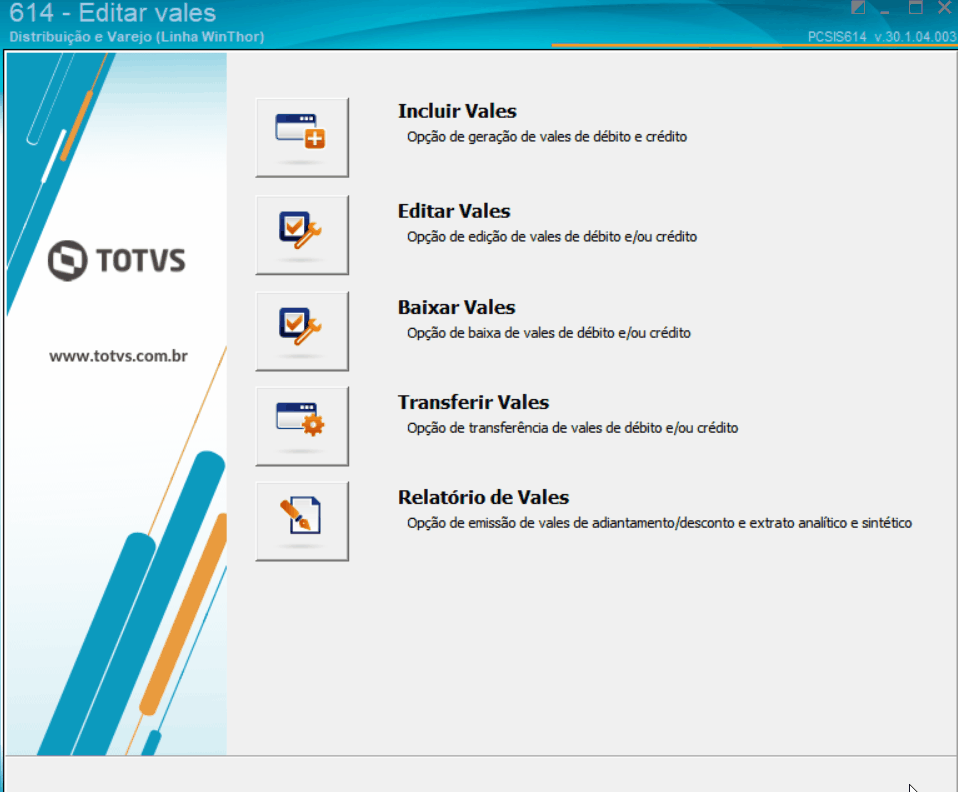Open the Transferir Vales gear icon button
The width and height of the screenshot is (958, 792).
[x=302, y=426]
